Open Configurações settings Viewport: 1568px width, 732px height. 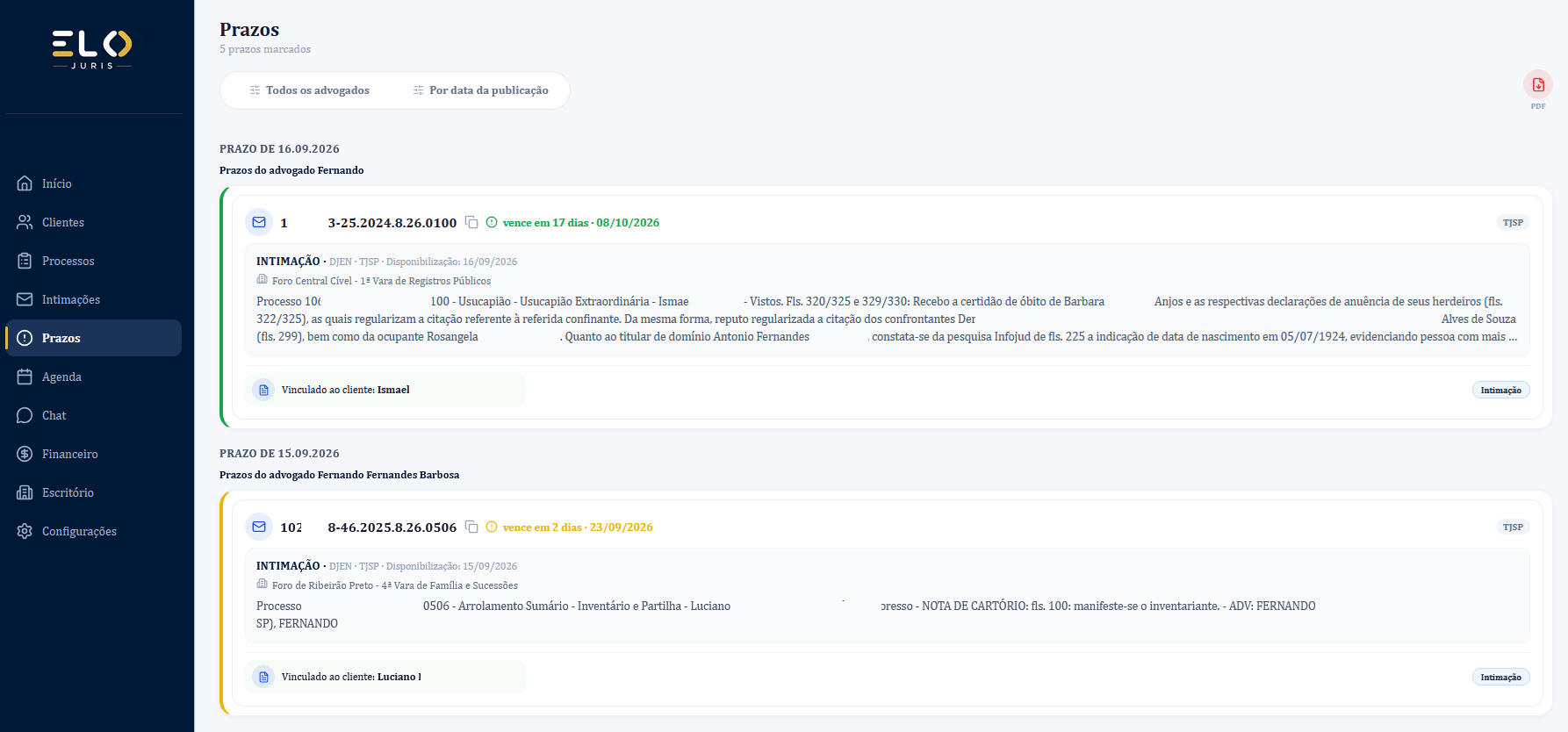(93, 531)
